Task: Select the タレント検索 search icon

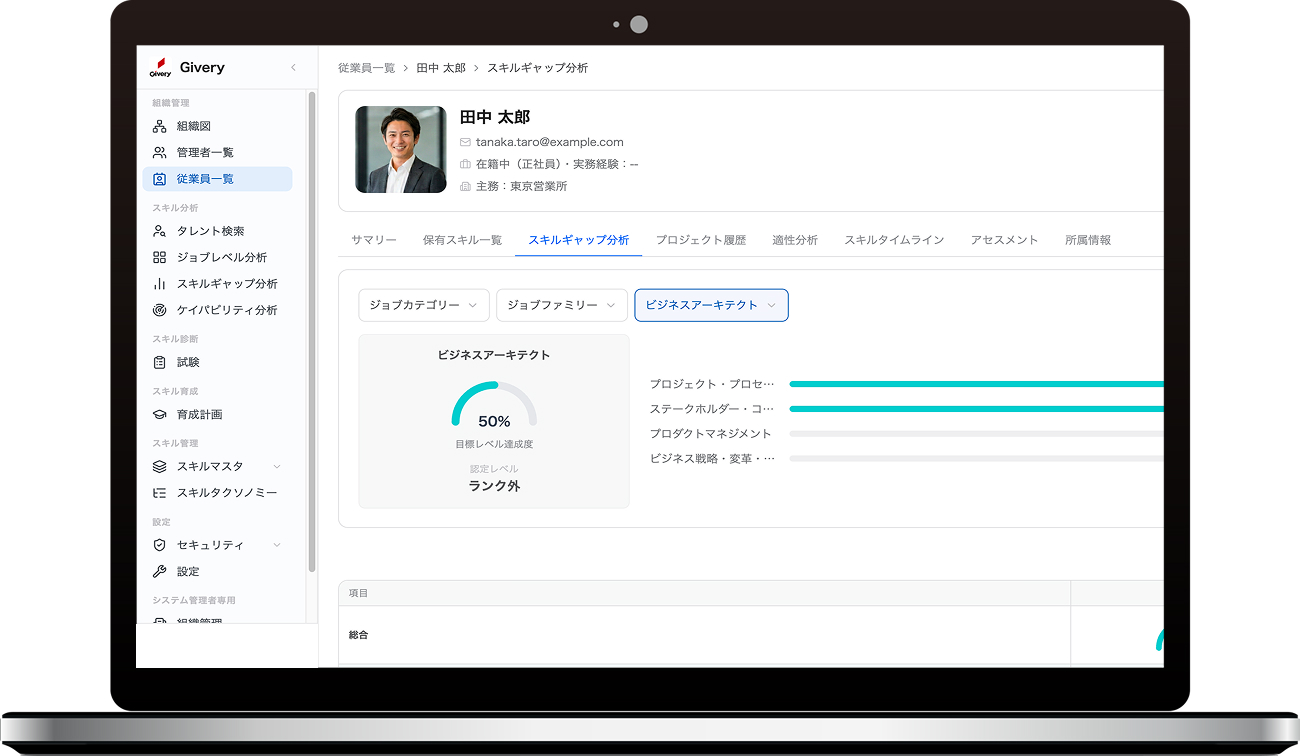Action: (159, 231)
